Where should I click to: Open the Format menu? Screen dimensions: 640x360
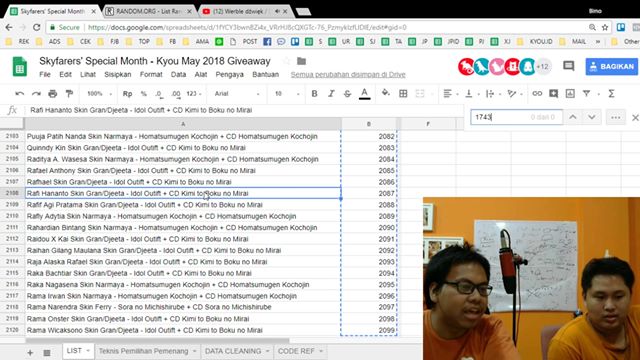[151, 74]
